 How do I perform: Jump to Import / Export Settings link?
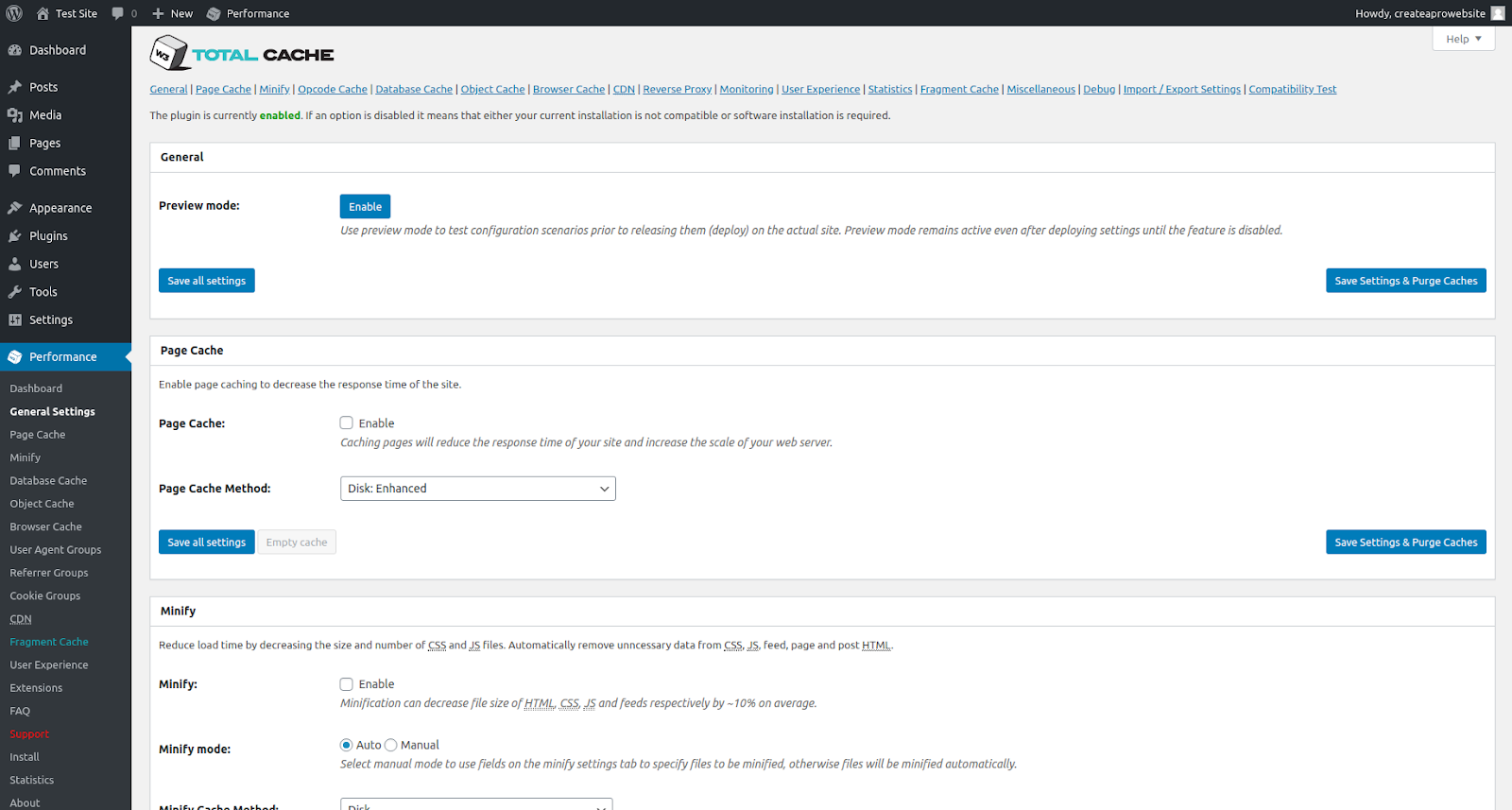coord(1182,90)
